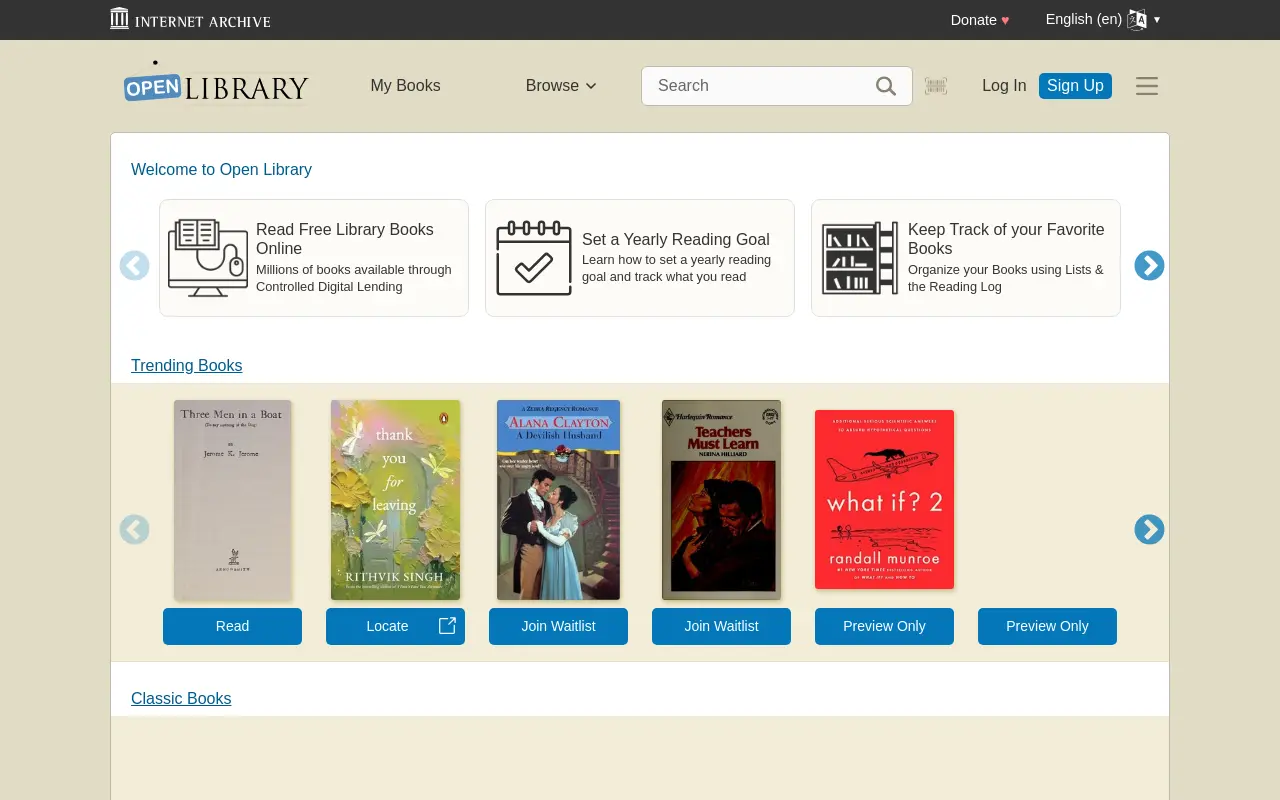The height and width of the screenshot is (800, 1280).
Task: Click Preview Only under what if? 2
Action: pyautogui.click(x=884, y=626)
